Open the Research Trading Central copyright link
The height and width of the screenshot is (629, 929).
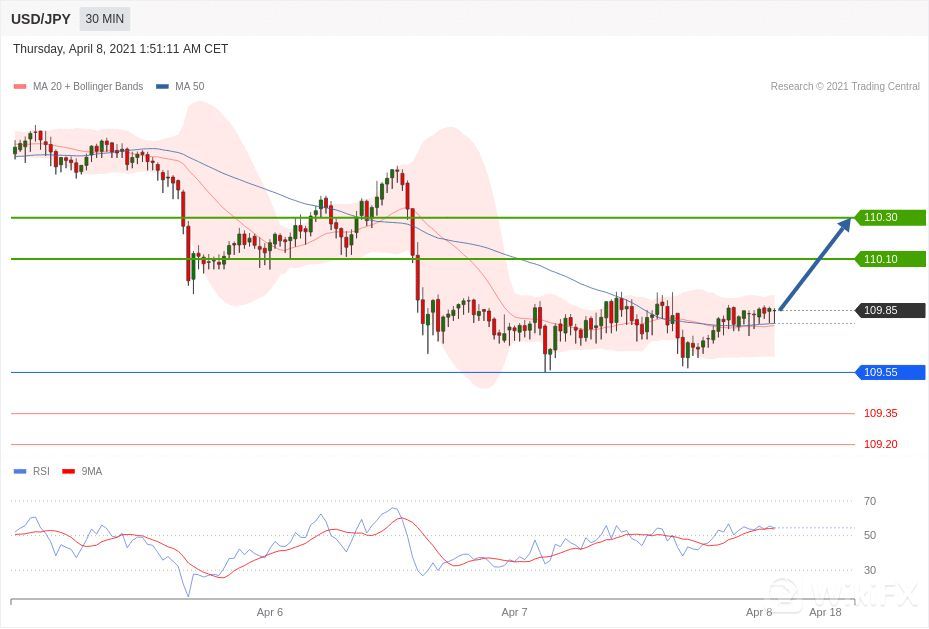844,87
